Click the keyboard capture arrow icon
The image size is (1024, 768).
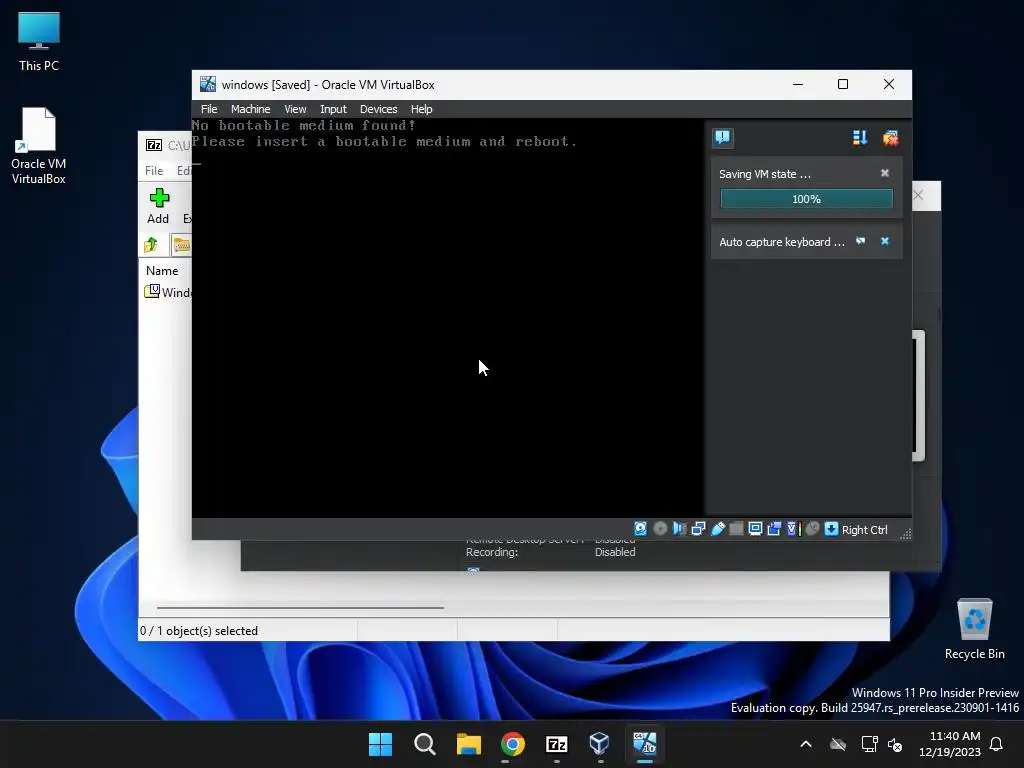tap(831, 529)
